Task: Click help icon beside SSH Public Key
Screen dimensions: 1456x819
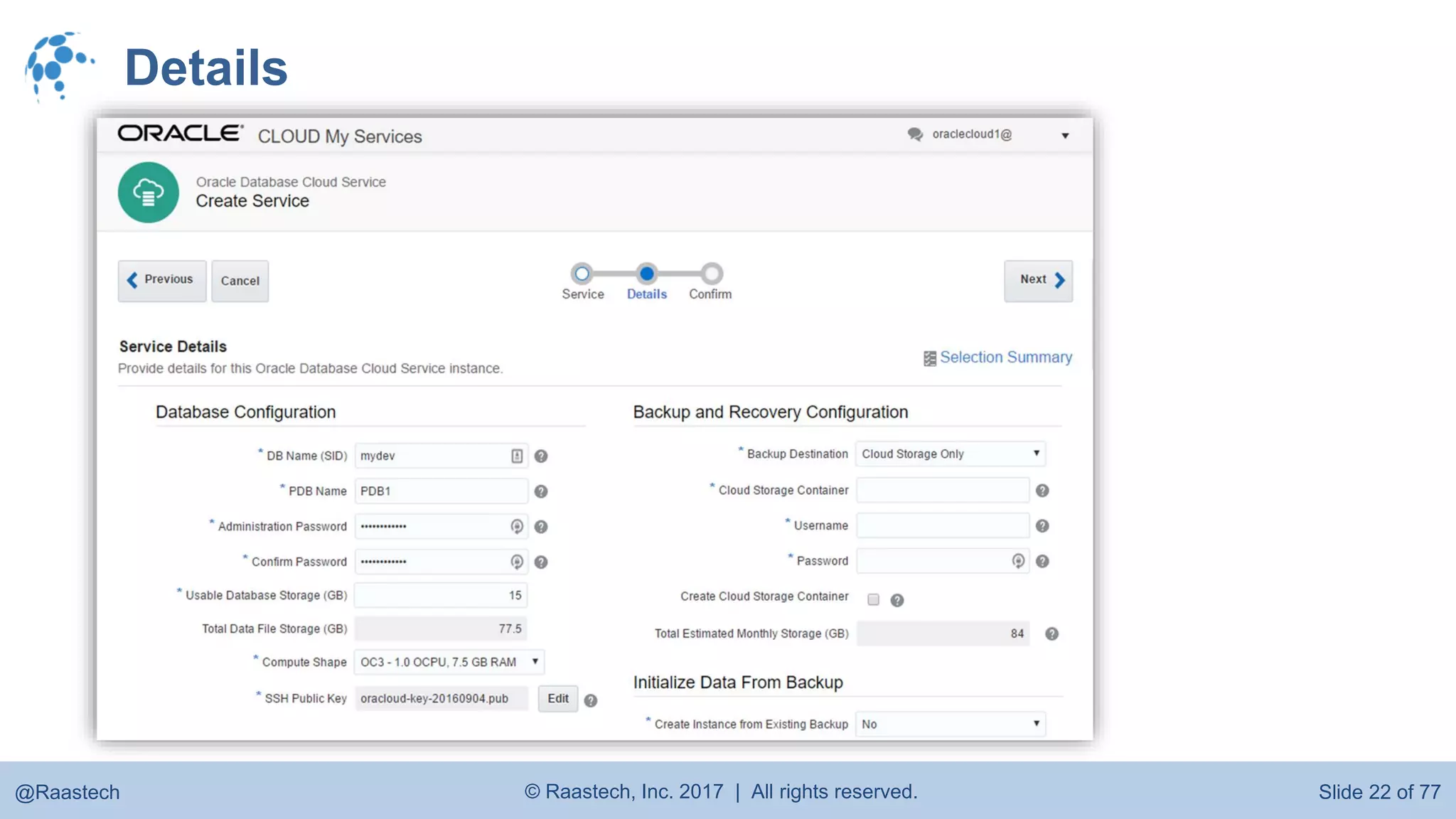Action: pos(591,701)
